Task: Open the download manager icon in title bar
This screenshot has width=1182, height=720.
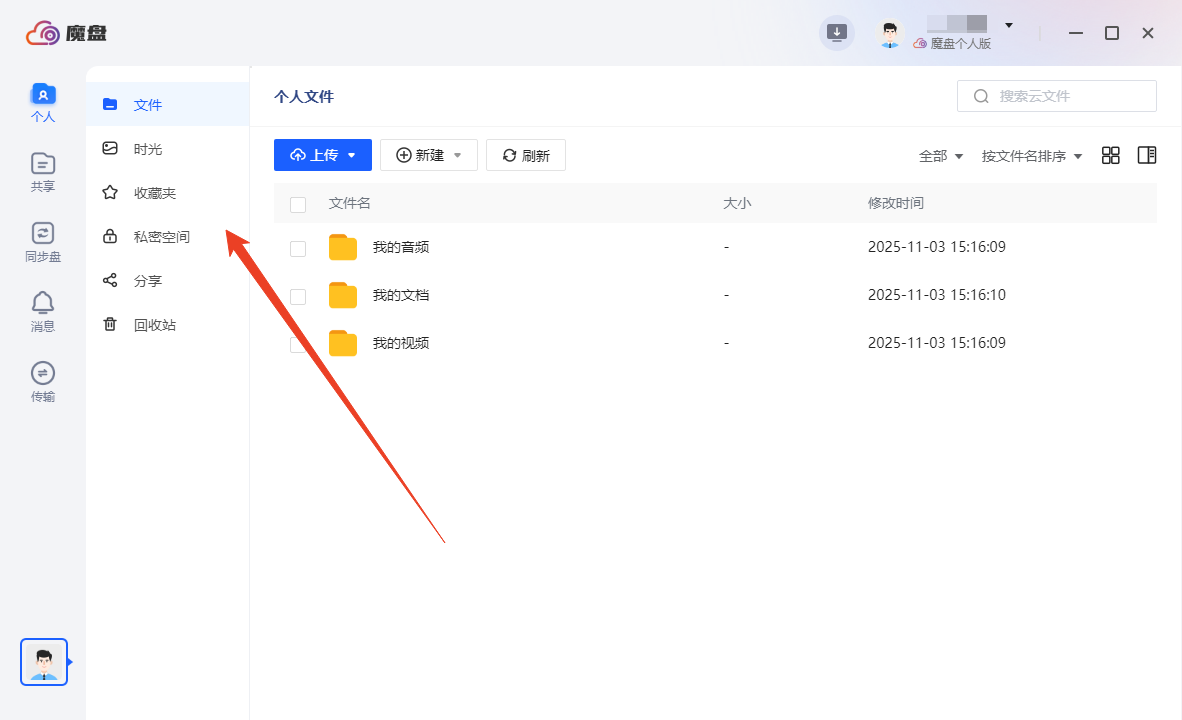Action: click(836, 32)
